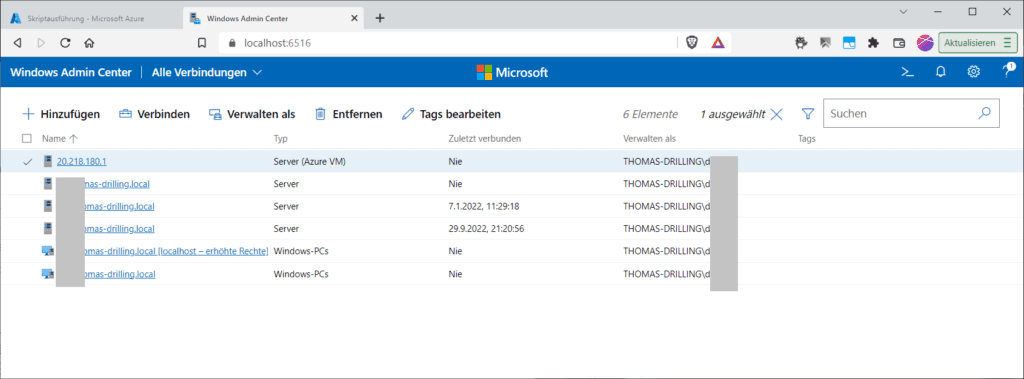Click the filter funnel icon
The height and width of the screenshot is (379, 1024).
[x=807, y=114]
